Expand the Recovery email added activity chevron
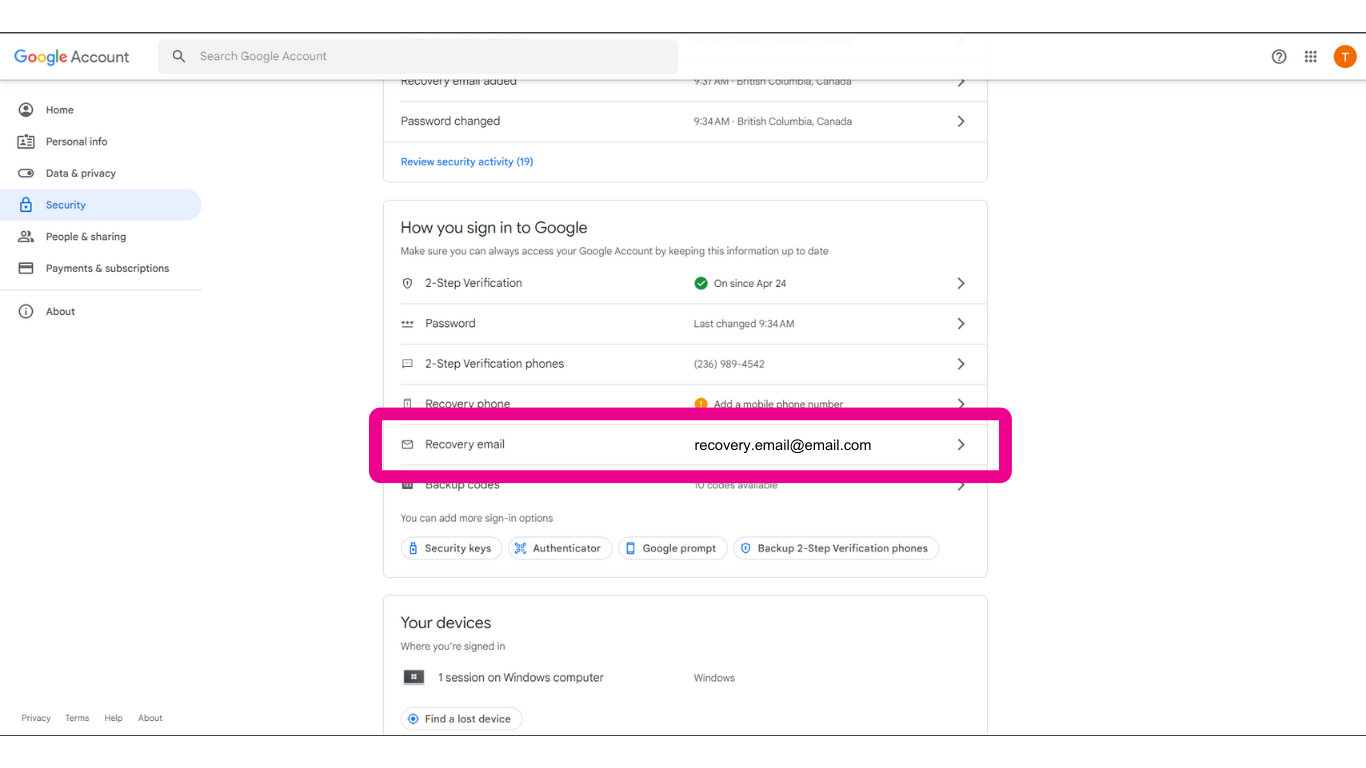Viewport: 1366px width, 768px height. (x=961, y=82)
